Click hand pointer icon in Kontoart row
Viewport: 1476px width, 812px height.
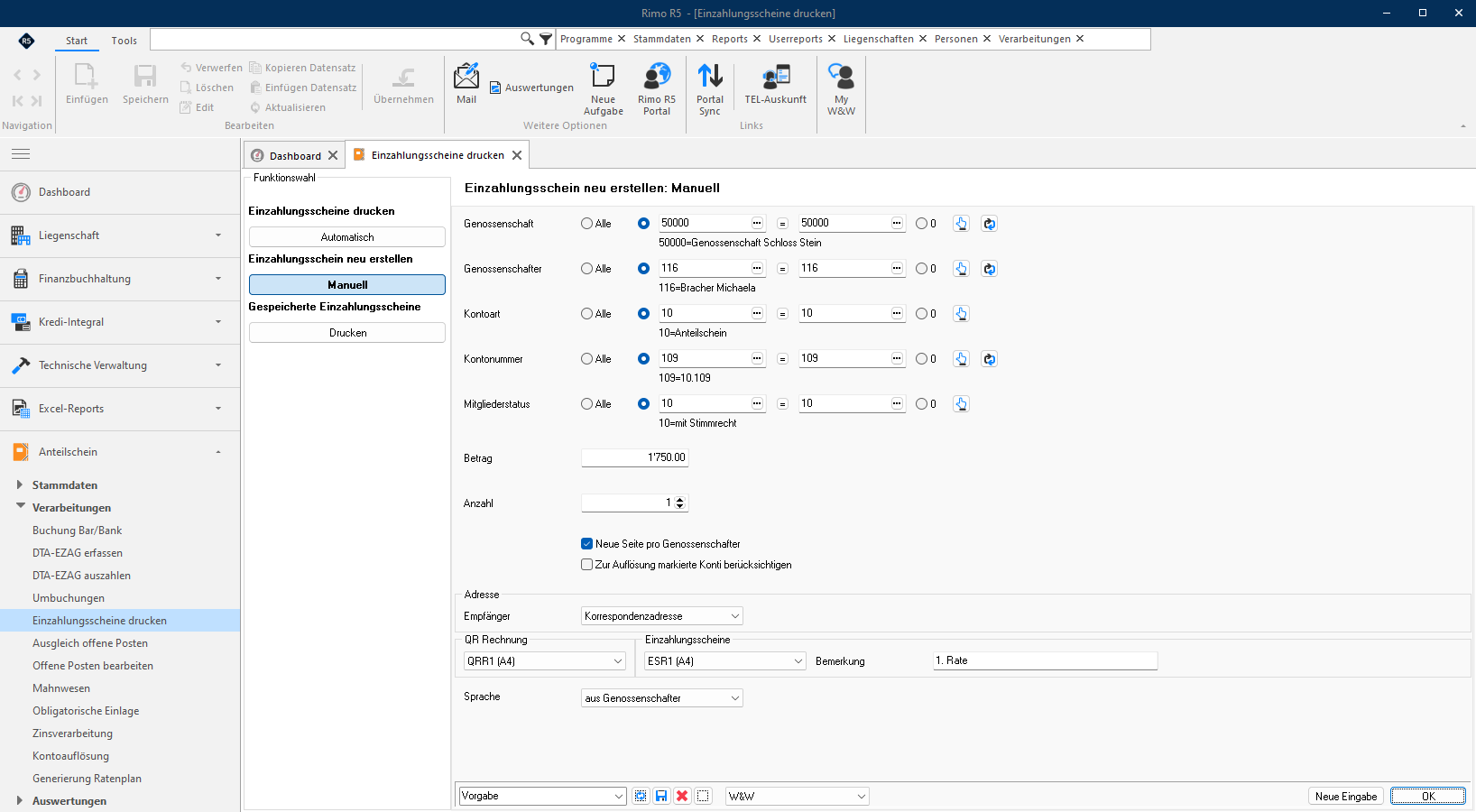click(961, 314)
